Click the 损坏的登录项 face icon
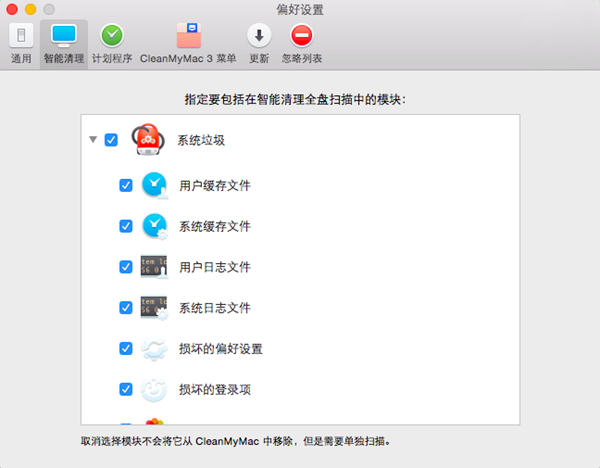This screenshot has width=600, height=468. click(x=154, y=389)
